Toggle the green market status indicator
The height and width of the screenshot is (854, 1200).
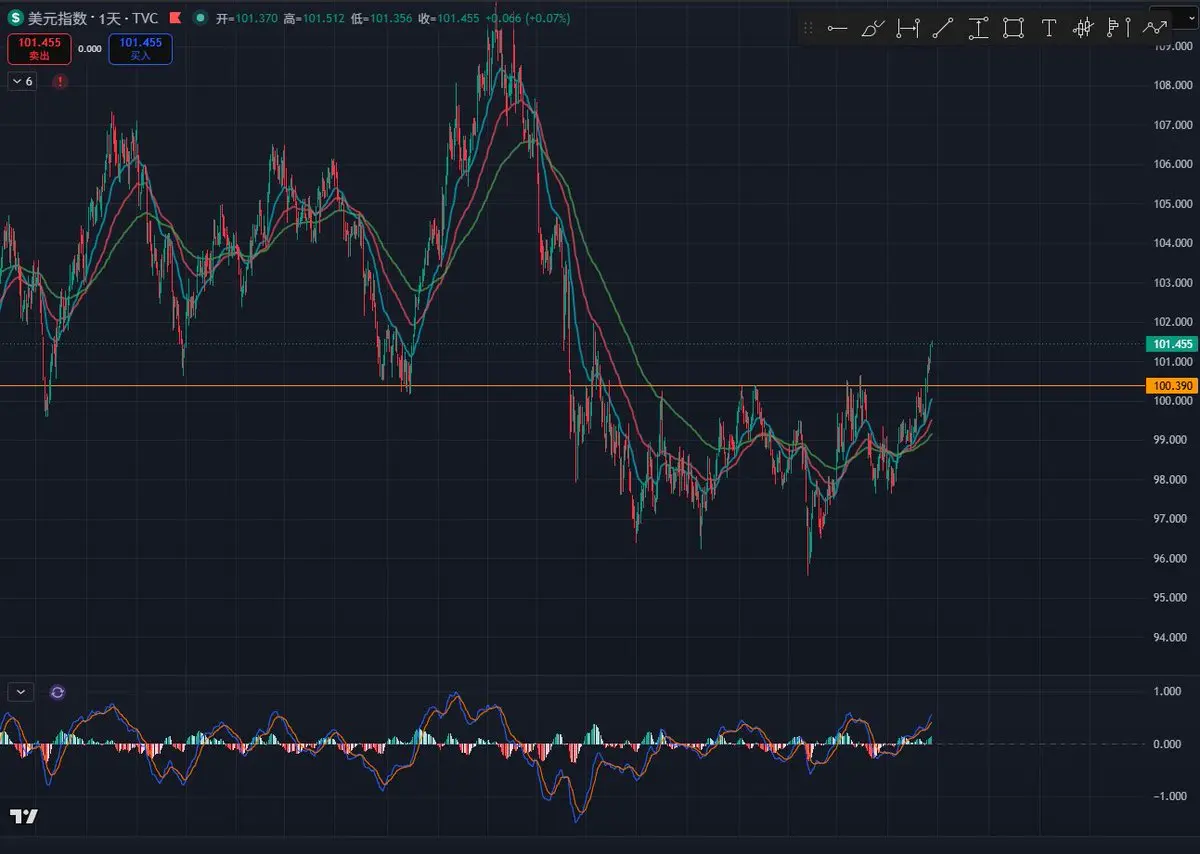click(202, 18)
